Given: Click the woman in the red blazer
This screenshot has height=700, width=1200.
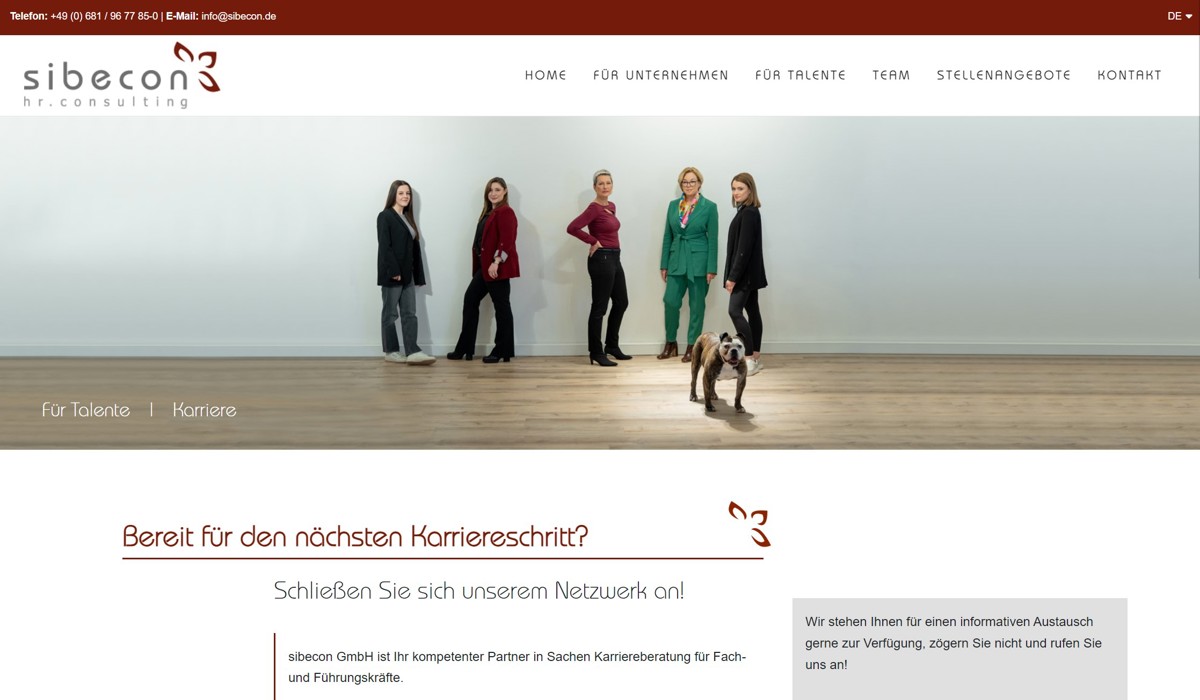Looking at the screenshot, I should click(494, 268).
